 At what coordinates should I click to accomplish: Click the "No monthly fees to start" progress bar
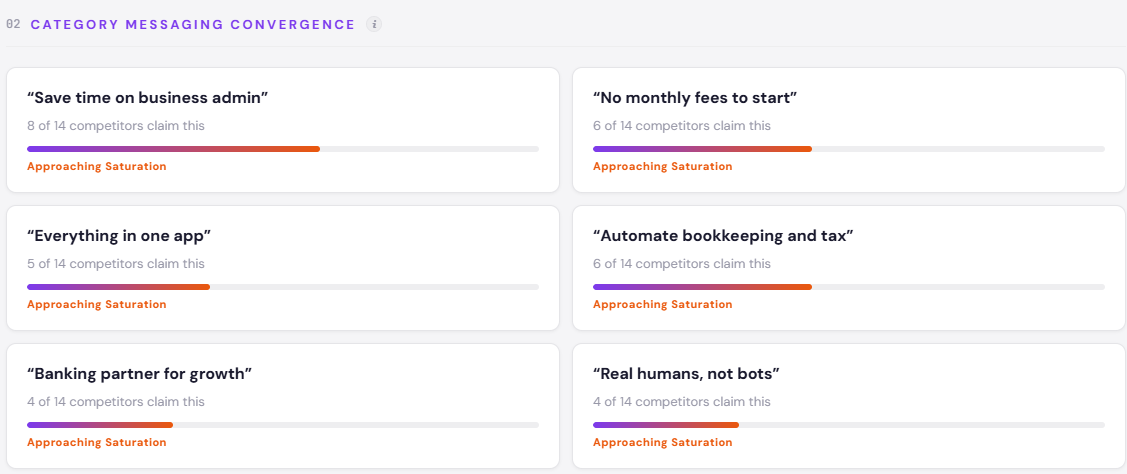(x=849, y=149)
